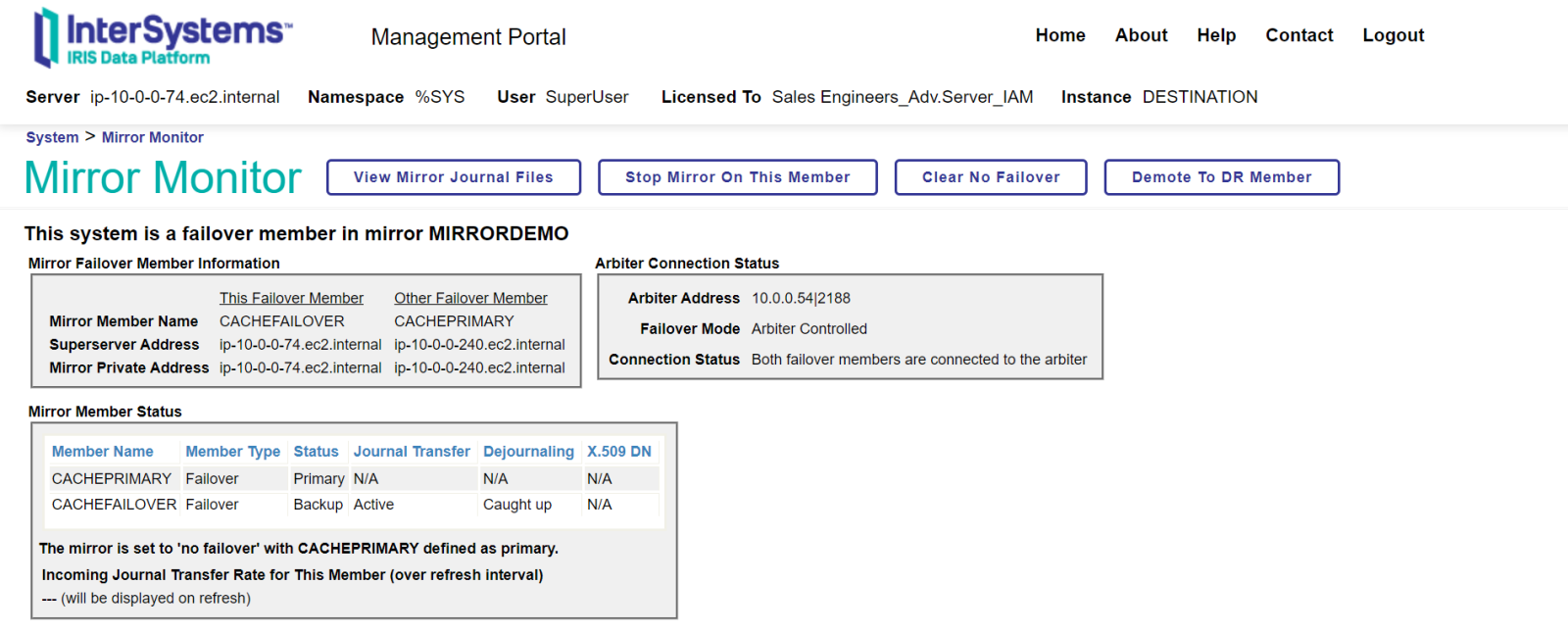This screenshot has height=633, width=1568.
Task: Select the CACHEPRIMARY row in status table
Action: pyautogui.click(x=112, y=479)
